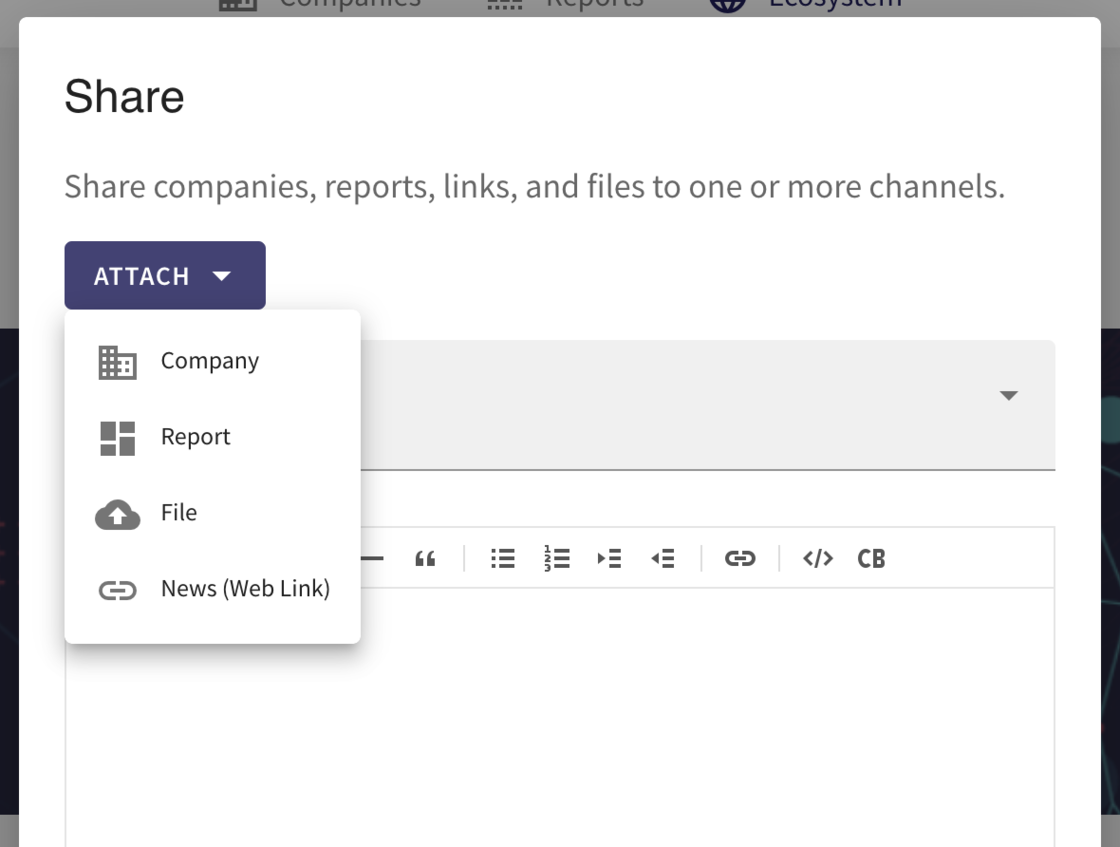The image size is (1120, 847).
Task: Toggle the numbered list format
Action: (556, 558)
